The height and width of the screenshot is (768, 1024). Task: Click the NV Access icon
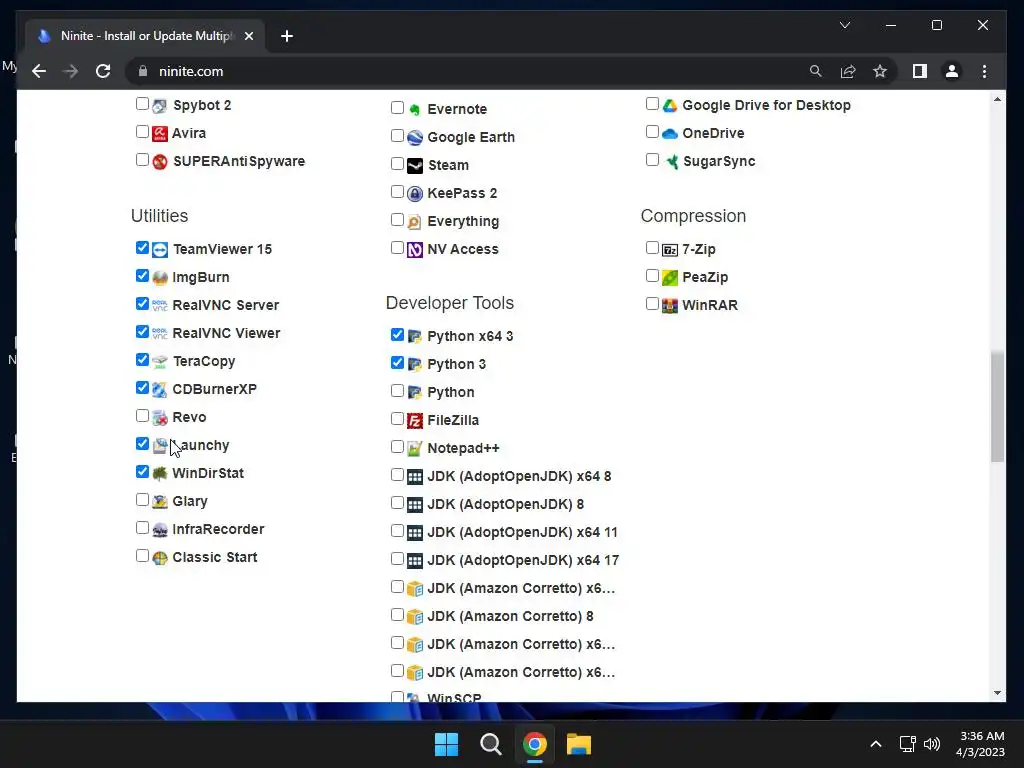point(415,249)
